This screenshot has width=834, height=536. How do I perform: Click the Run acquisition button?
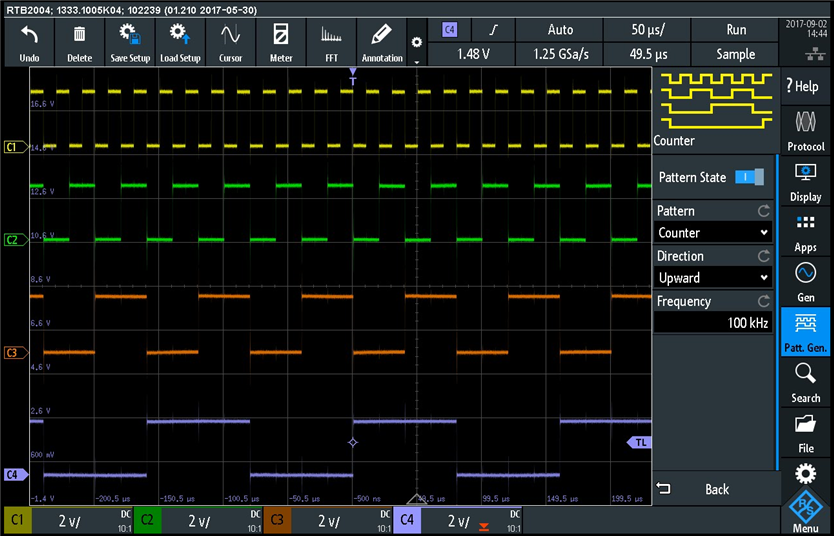point(736,30)
